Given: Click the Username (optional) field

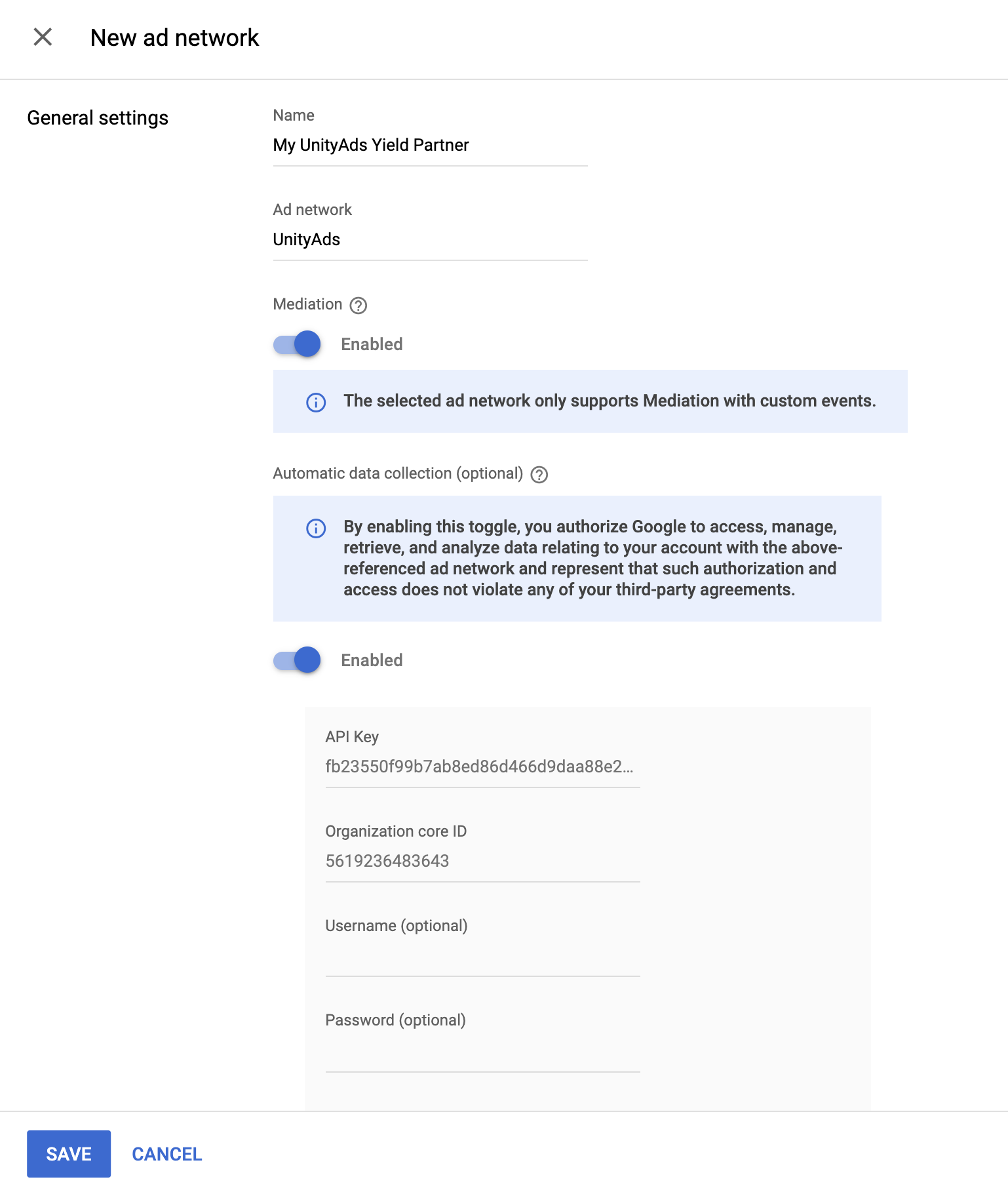Looking at the screenshot, I should click(x=482, y=957).
